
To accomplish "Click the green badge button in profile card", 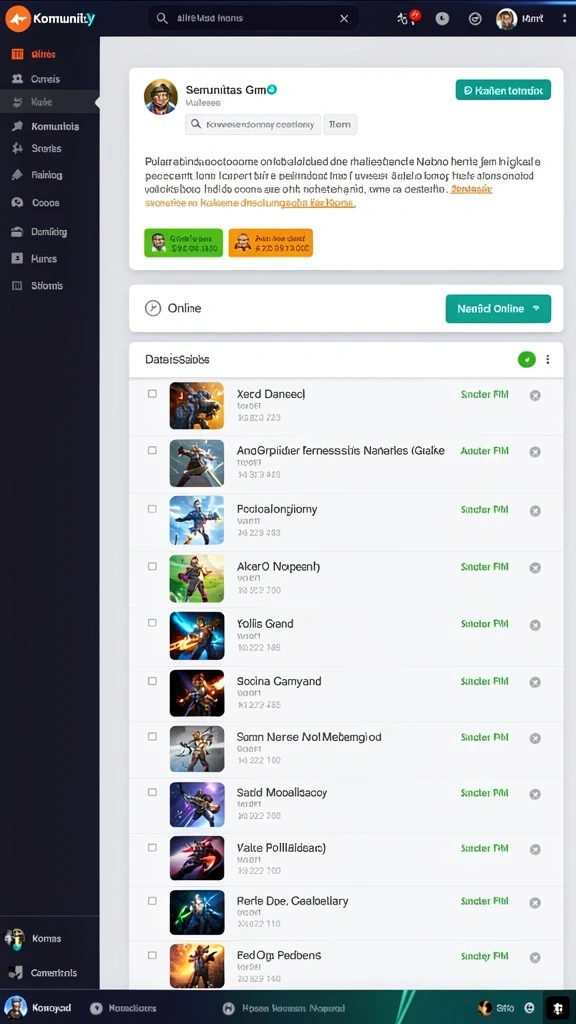I will click(184, 242).
